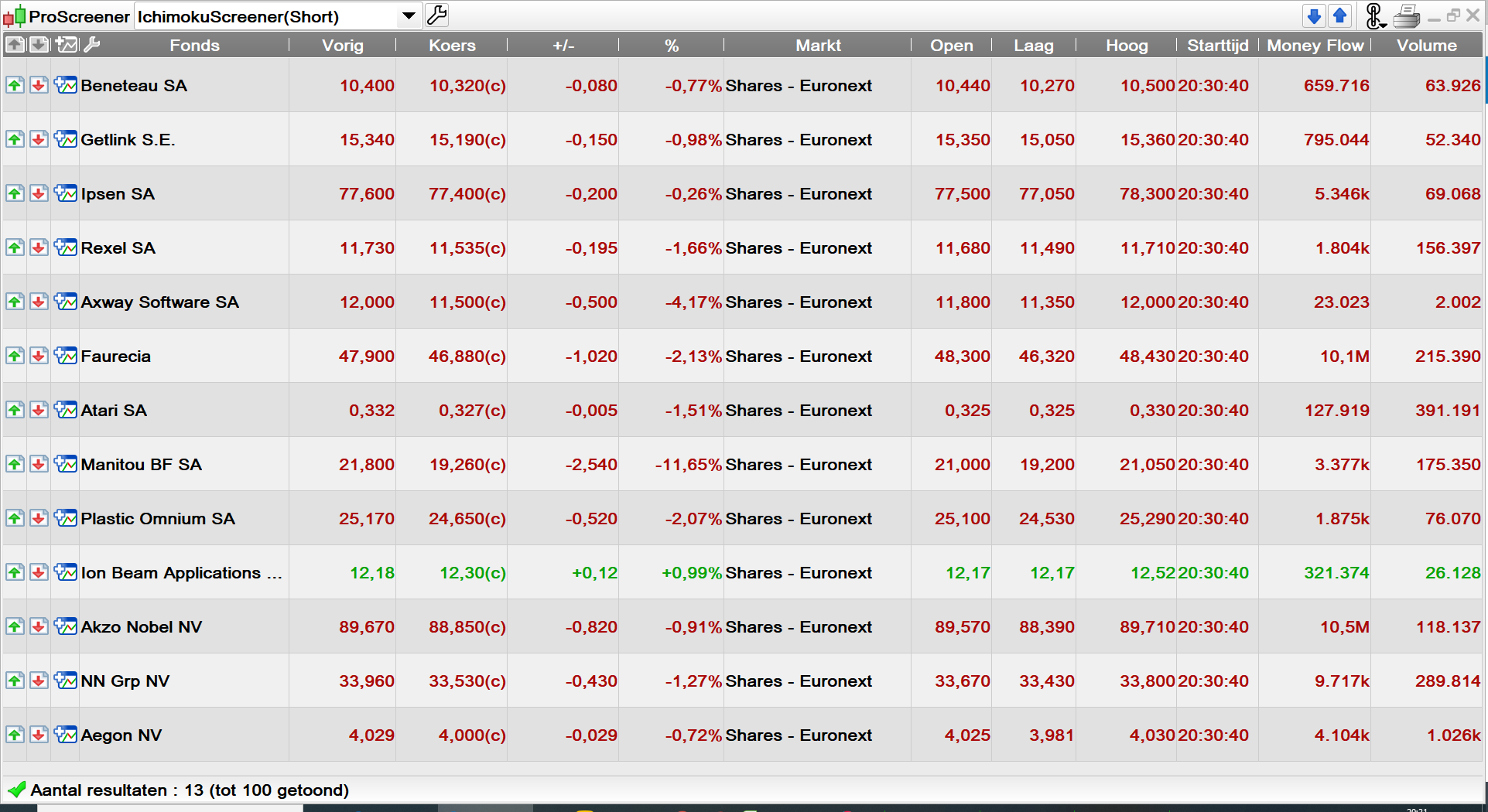Click the red down-arrow icon for Ipsen SA

(x=39, y=193)
